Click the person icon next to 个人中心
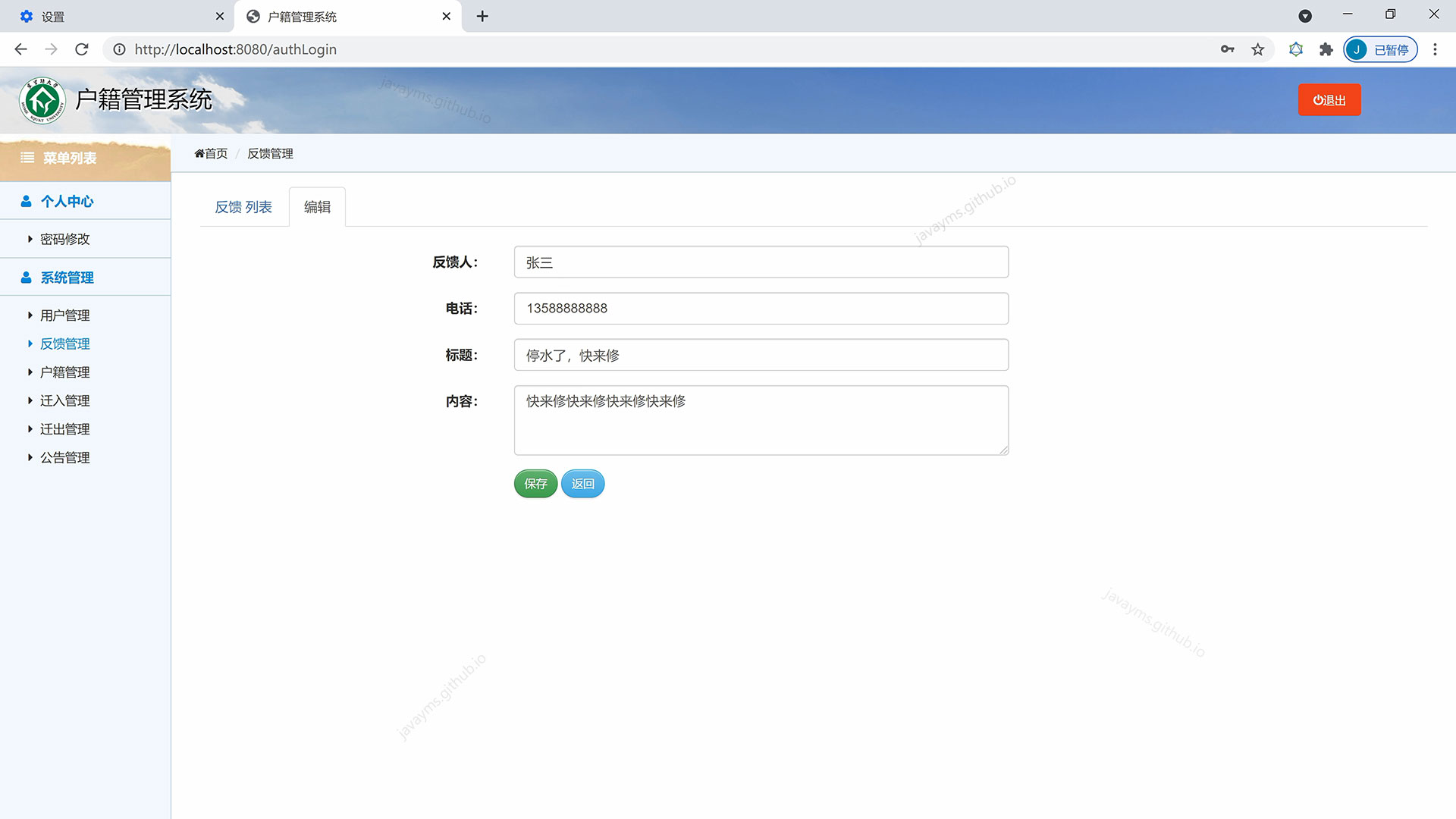The width and height of the screenshot is (1456, 819). pos(25,200)
